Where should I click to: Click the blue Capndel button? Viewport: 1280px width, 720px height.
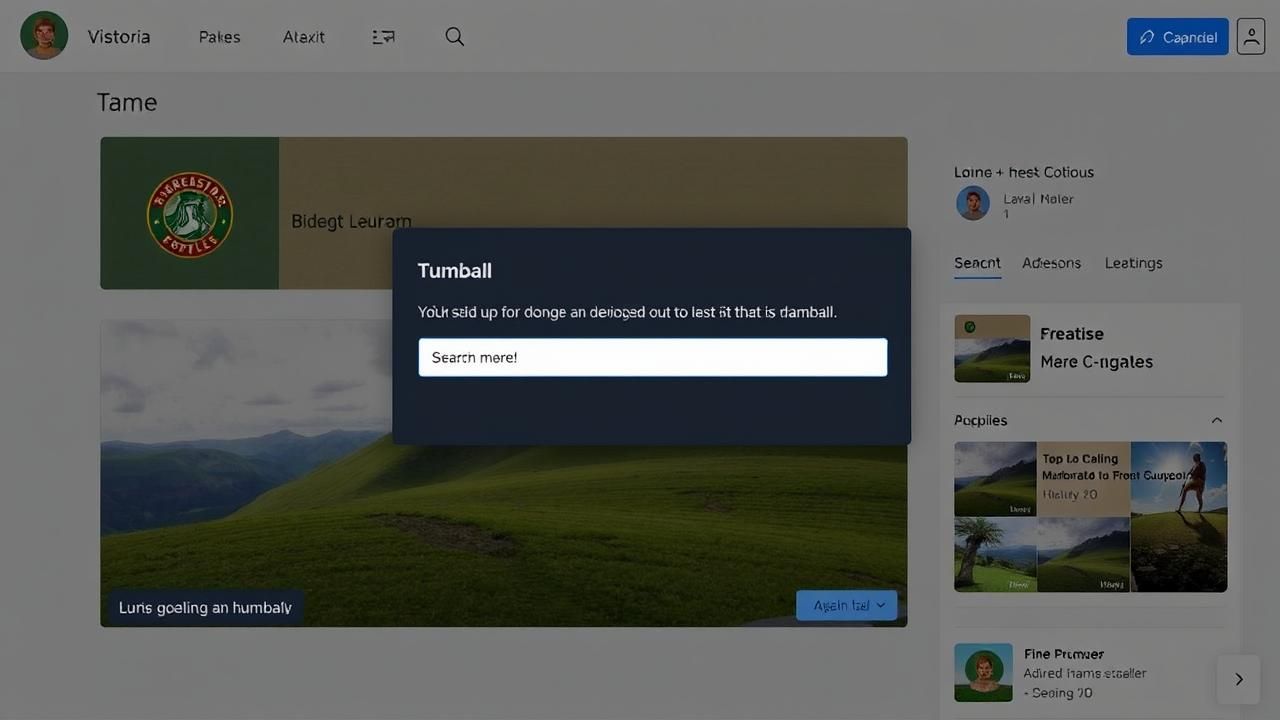click(x=1177, y=37)
